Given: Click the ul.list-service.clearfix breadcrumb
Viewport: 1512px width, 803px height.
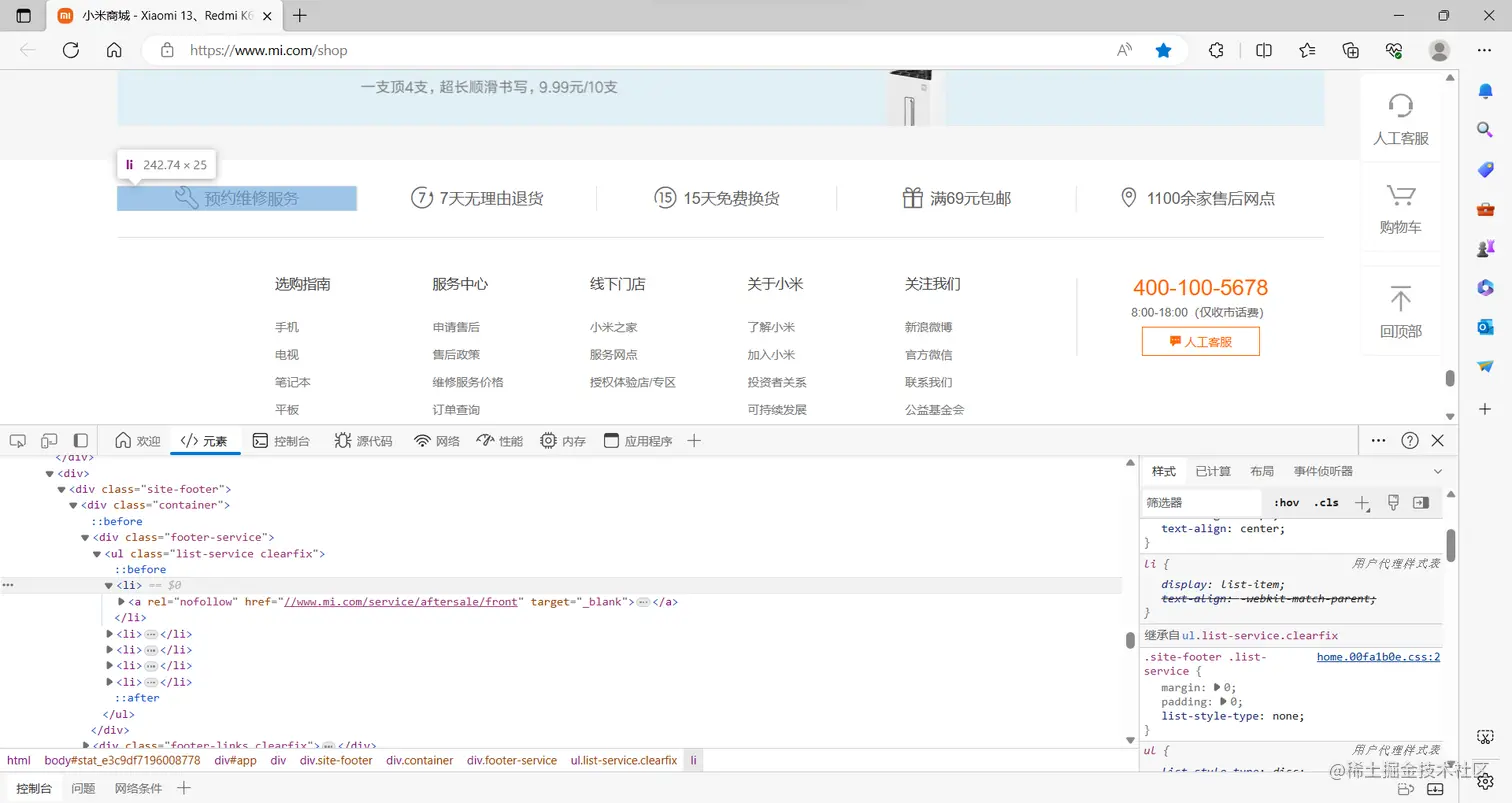Looking at the screenshot, I should click(624, 761).
